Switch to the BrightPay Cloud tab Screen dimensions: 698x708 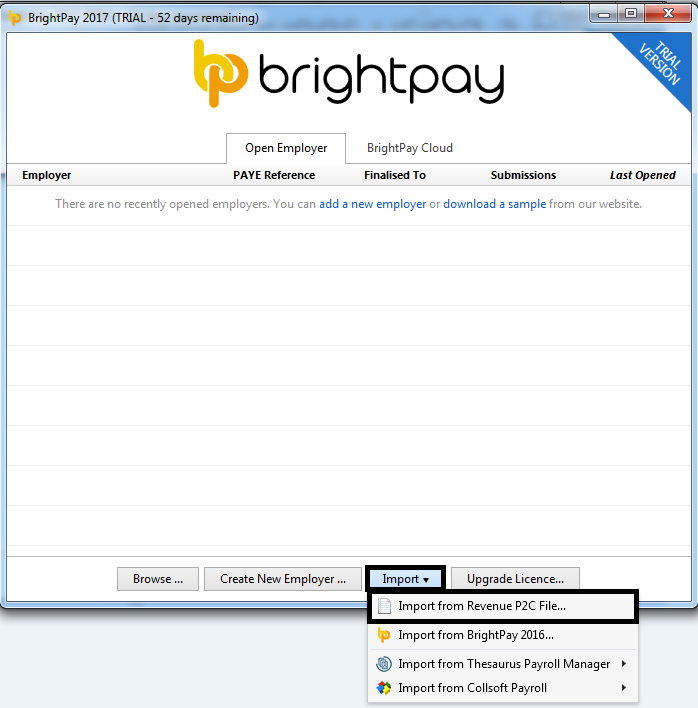409,148
